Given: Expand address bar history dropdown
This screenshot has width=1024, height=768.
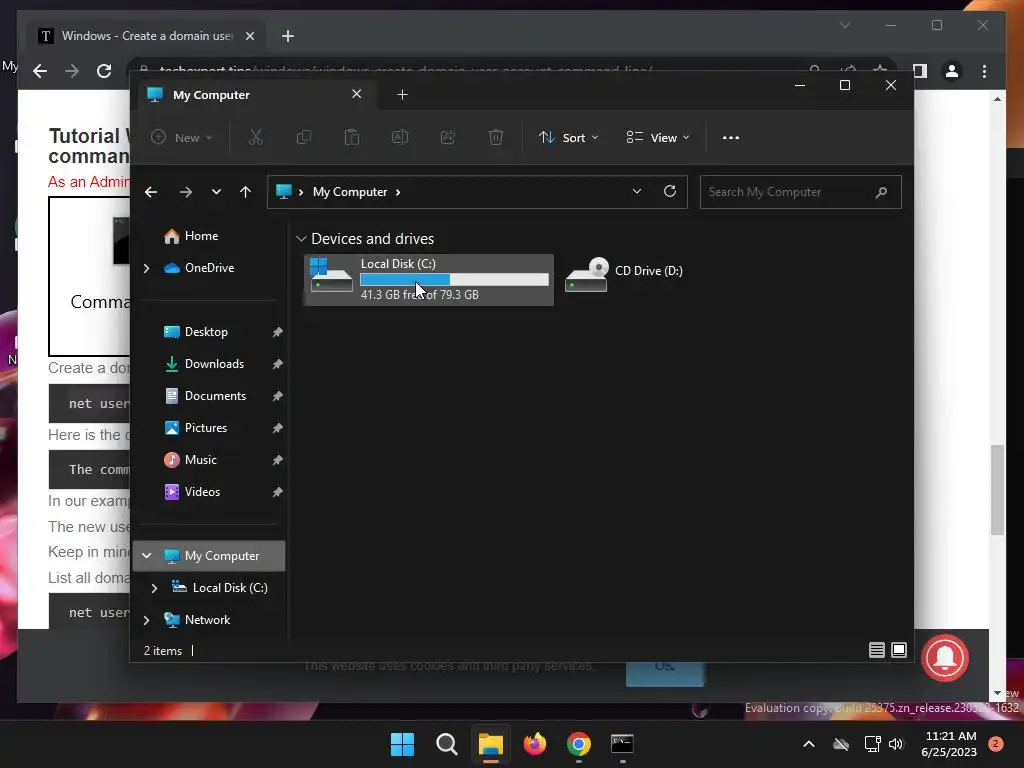Looking at the screenshot, I should pyautogui.click(x=637, y=191).
